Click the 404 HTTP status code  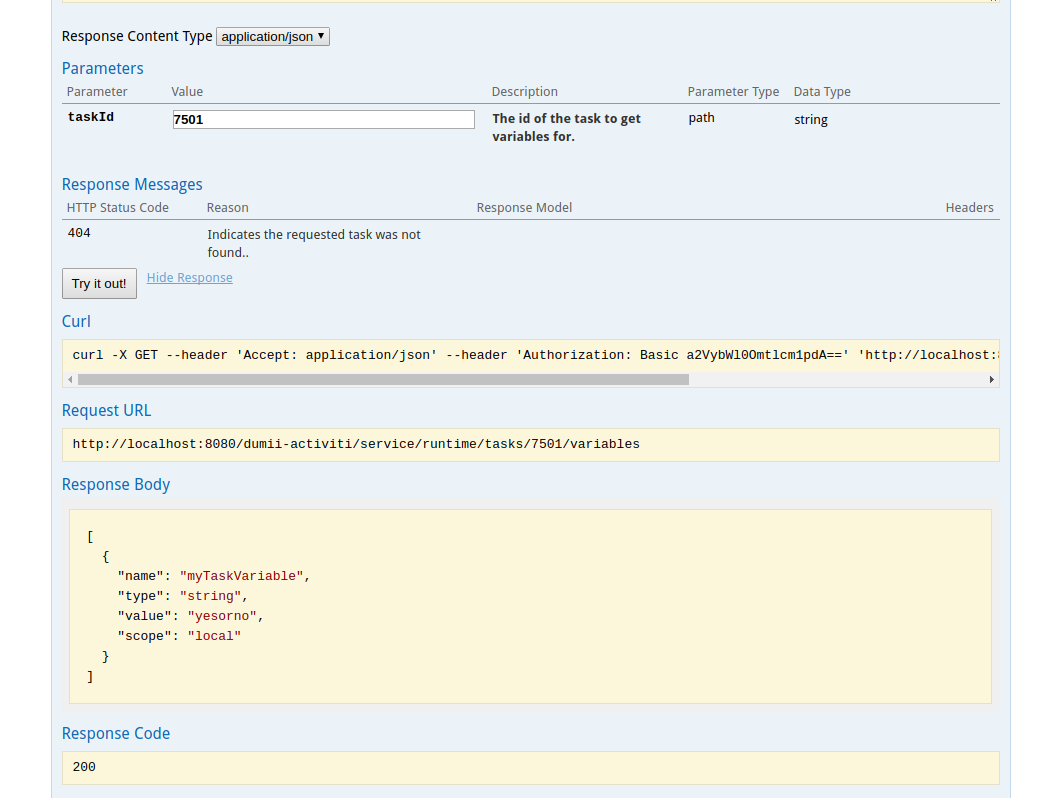tap(79, 233)
